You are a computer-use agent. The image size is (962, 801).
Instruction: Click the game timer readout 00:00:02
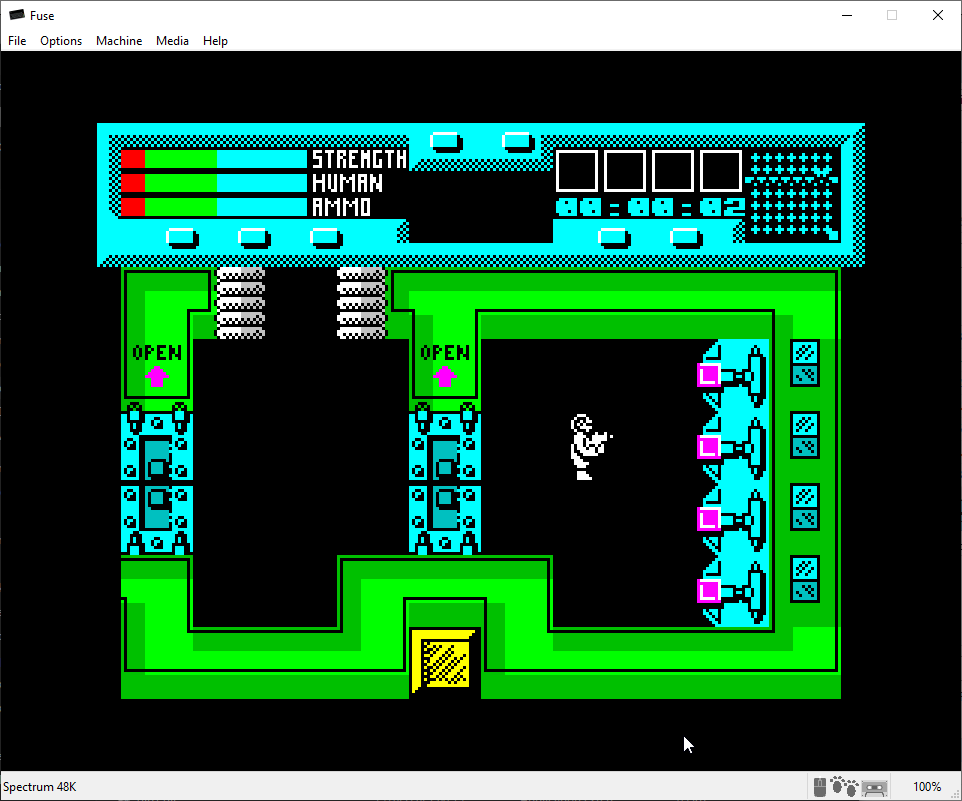[650, 207]
